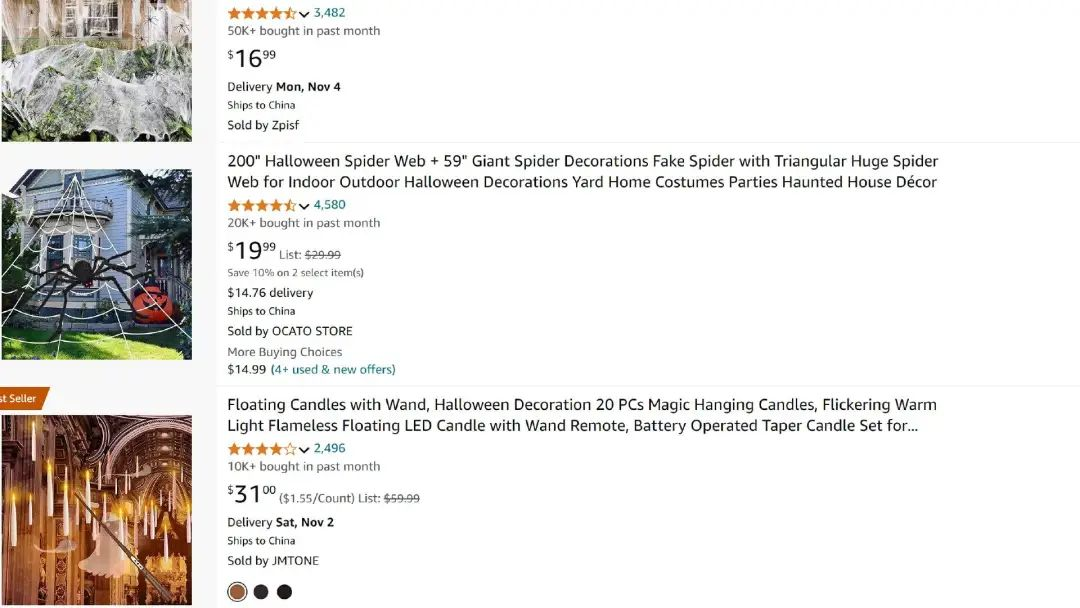Open the floating candles product image

coord(96,508)
